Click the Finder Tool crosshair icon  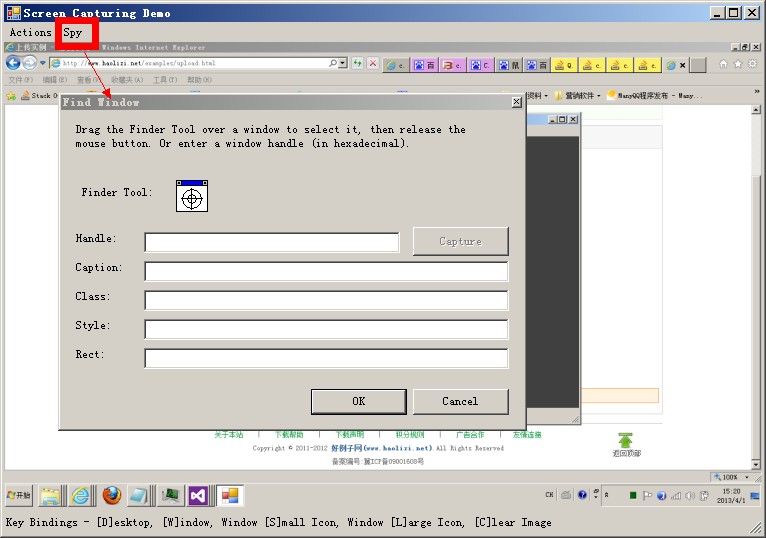(x=192, y=196)
